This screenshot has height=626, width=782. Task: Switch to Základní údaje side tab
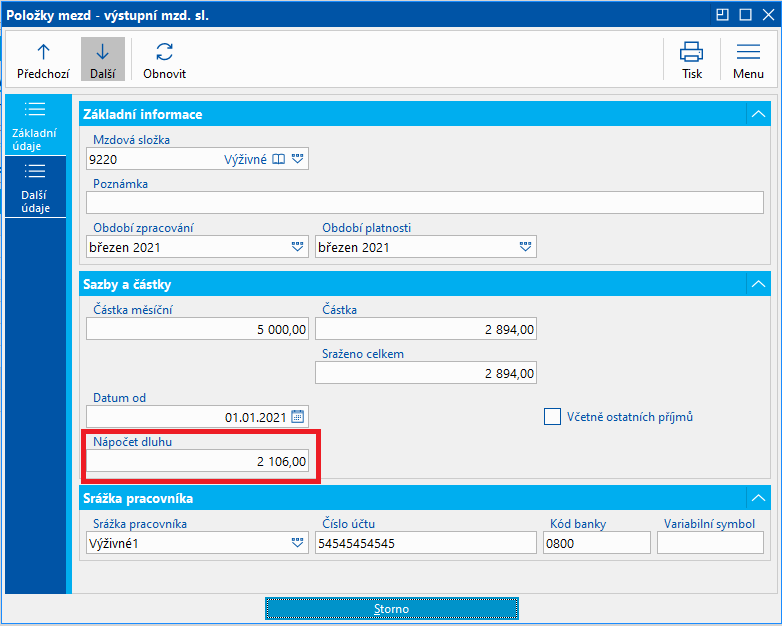35,125
